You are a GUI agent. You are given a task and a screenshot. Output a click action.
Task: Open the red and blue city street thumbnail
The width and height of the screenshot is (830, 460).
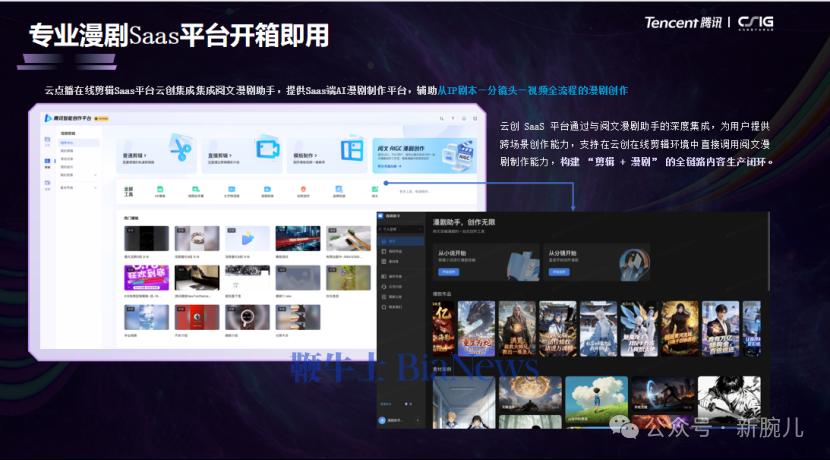click(298, 238)
